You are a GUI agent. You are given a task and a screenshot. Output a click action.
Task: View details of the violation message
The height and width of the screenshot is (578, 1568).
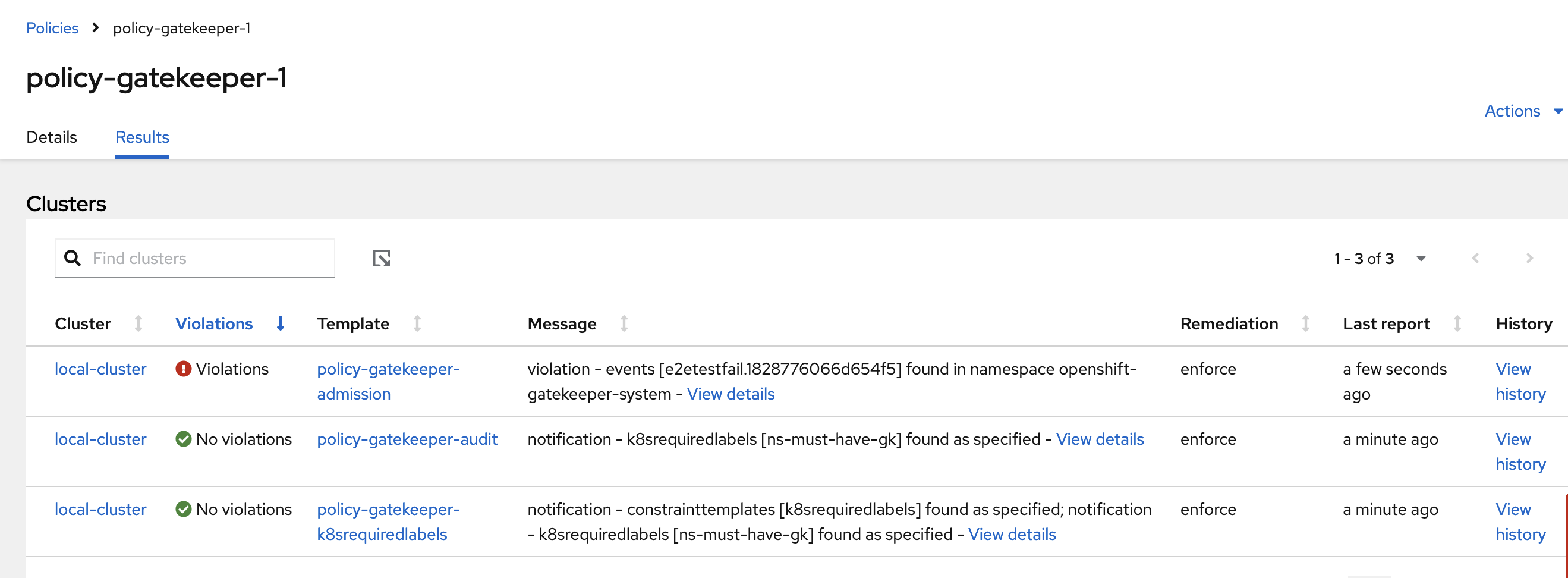731,394
